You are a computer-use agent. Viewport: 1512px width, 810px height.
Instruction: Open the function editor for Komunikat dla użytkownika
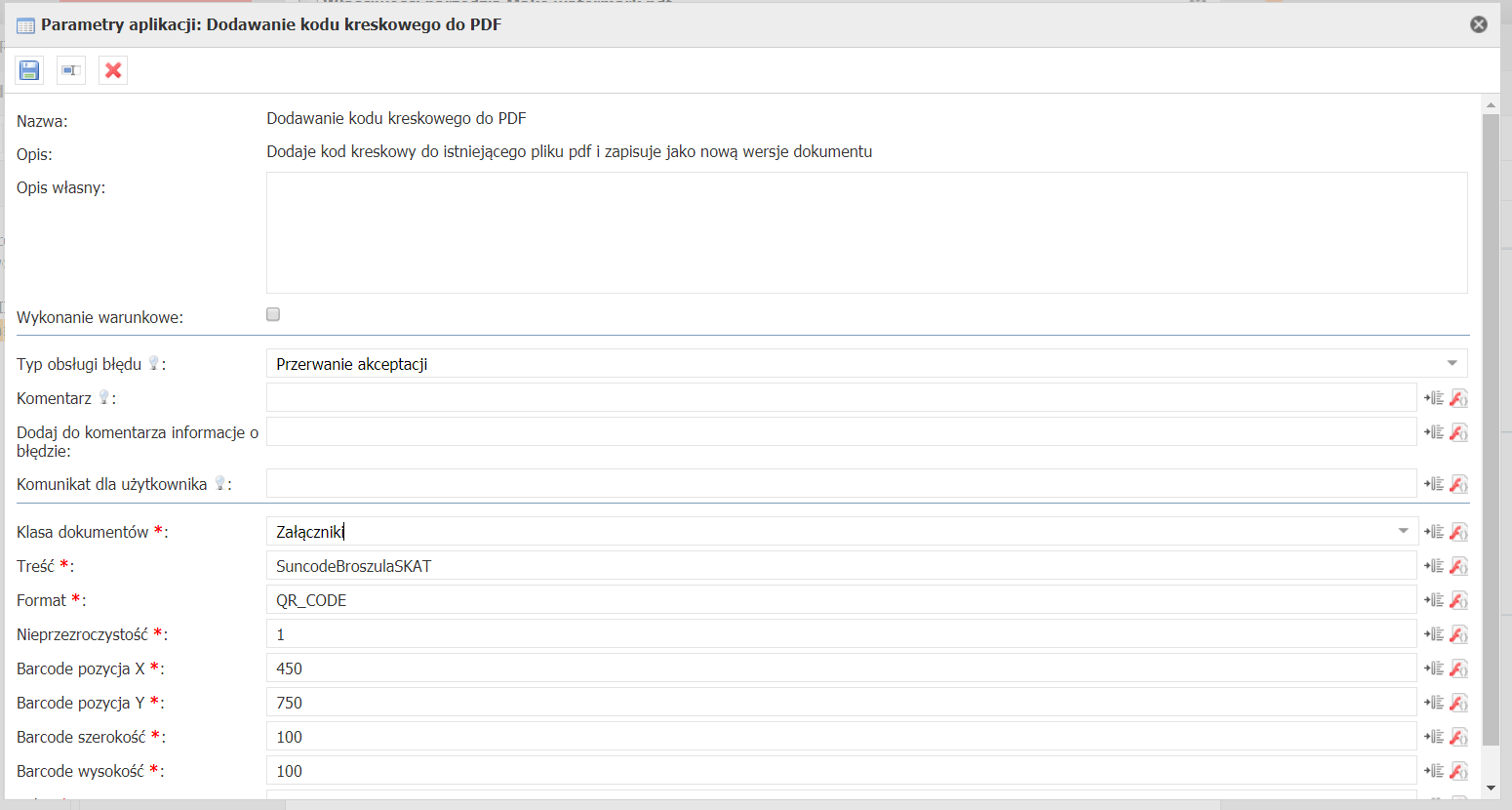coord(1458,484)
